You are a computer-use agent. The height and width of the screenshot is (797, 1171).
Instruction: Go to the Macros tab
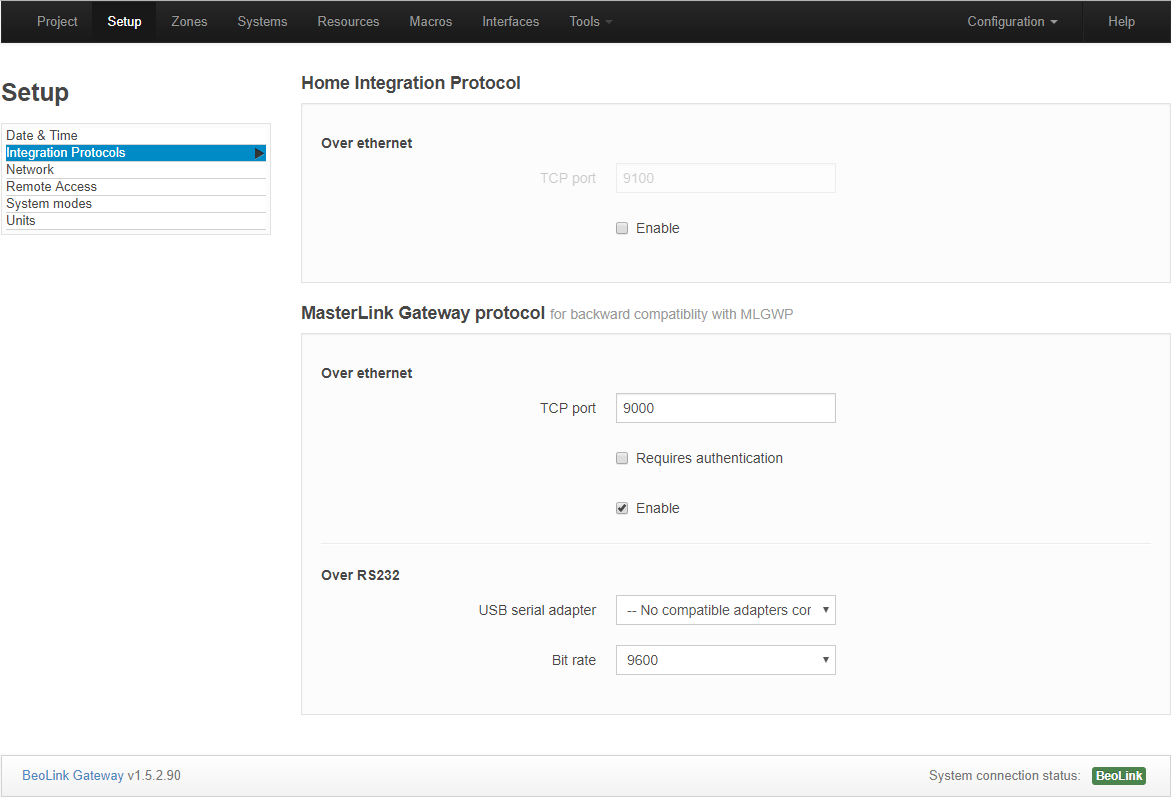(x=430, y=22)
